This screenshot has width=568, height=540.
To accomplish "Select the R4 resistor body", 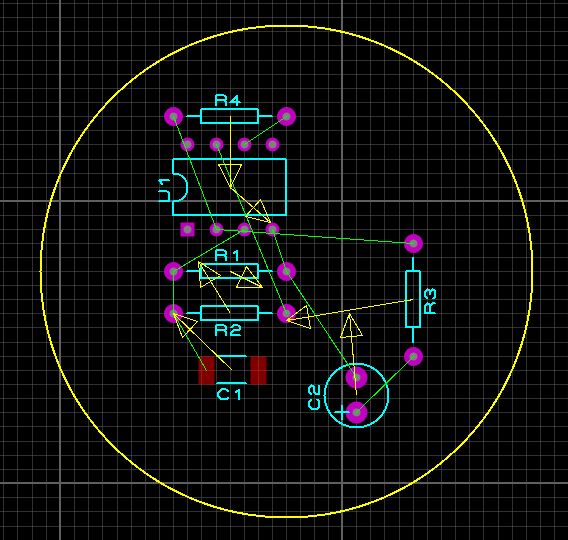I will [229, 116].
